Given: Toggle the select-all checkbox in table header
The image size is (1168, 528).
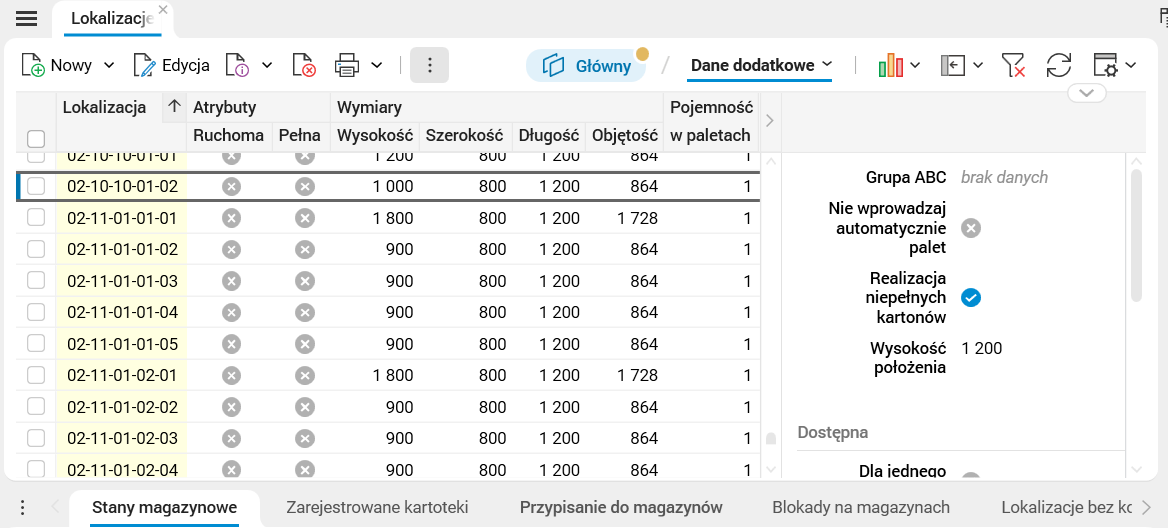Looking at the screenshot, I should click(36, 139).
